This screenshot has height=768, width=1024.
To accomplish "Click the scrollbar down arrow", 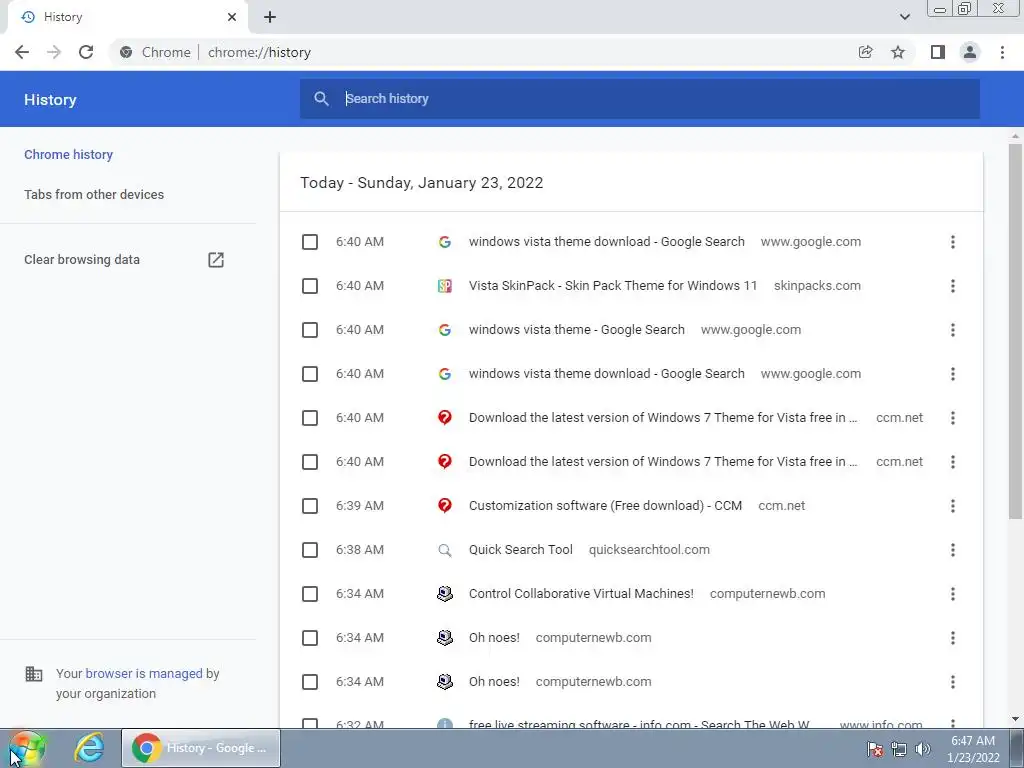I will click(1015, 719).
